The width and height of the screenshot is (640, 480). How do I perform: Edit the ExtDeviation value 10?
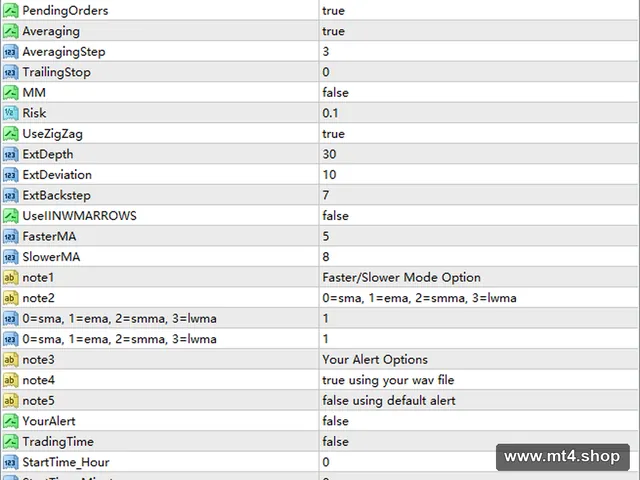(478, 175)
